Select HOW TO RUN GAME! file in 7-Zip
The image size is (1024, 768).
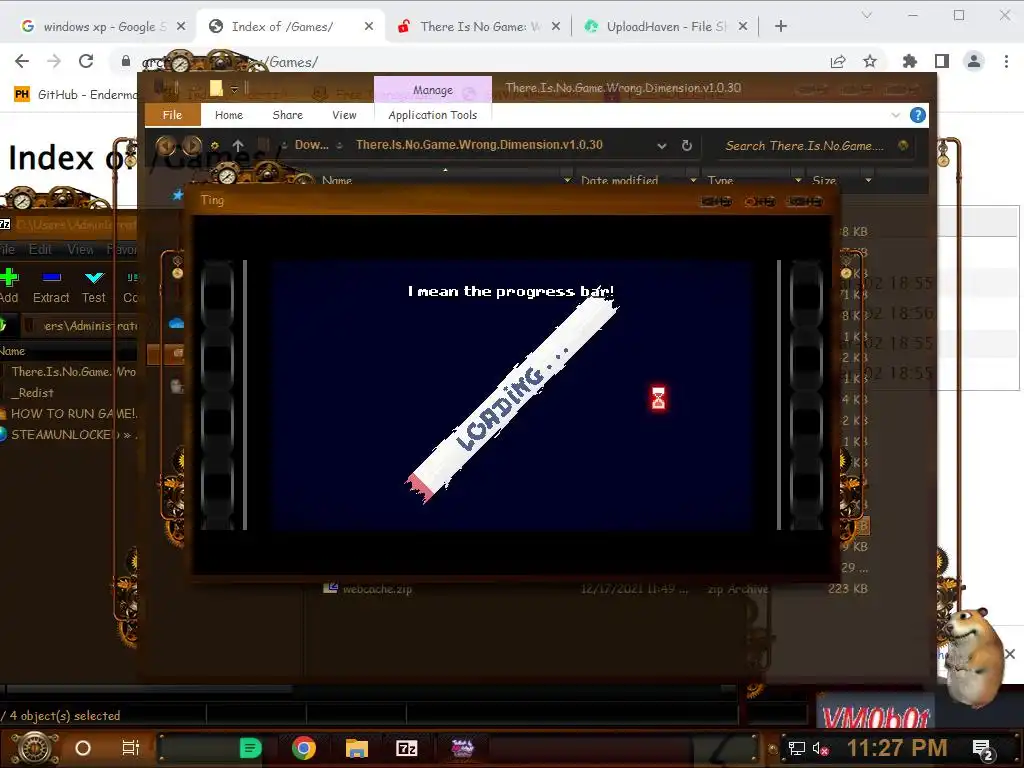click(71, 413)
